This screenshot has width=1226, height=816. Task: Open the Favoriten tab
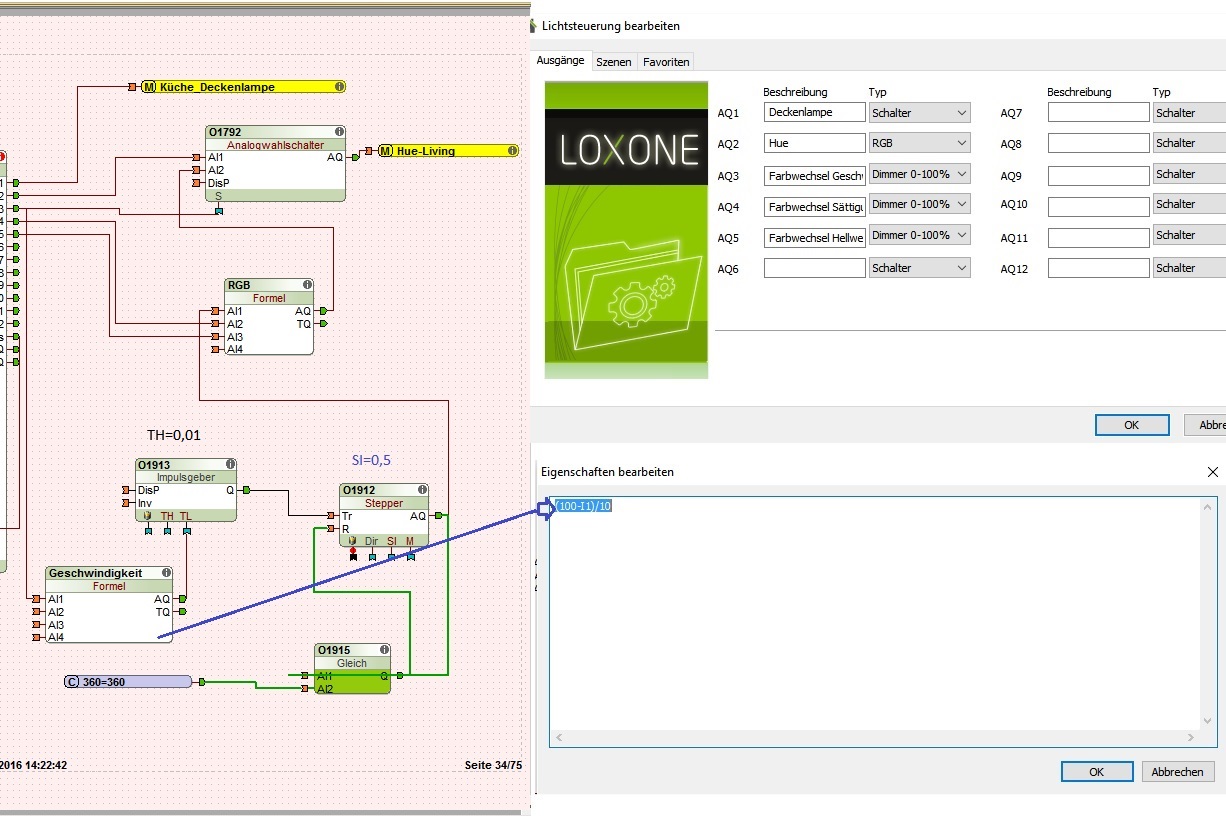pos(666,62)
